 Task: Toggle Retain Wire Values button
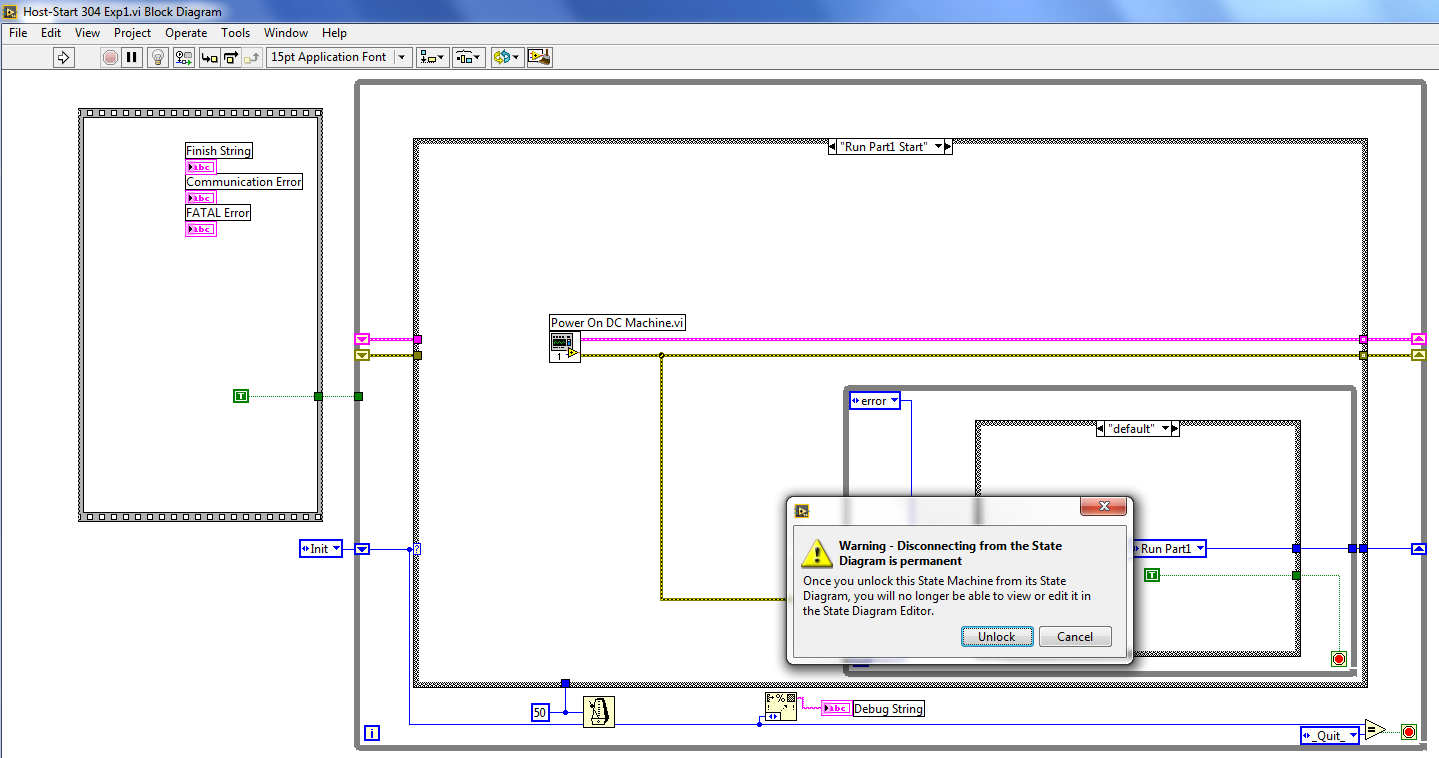point(184,57)
